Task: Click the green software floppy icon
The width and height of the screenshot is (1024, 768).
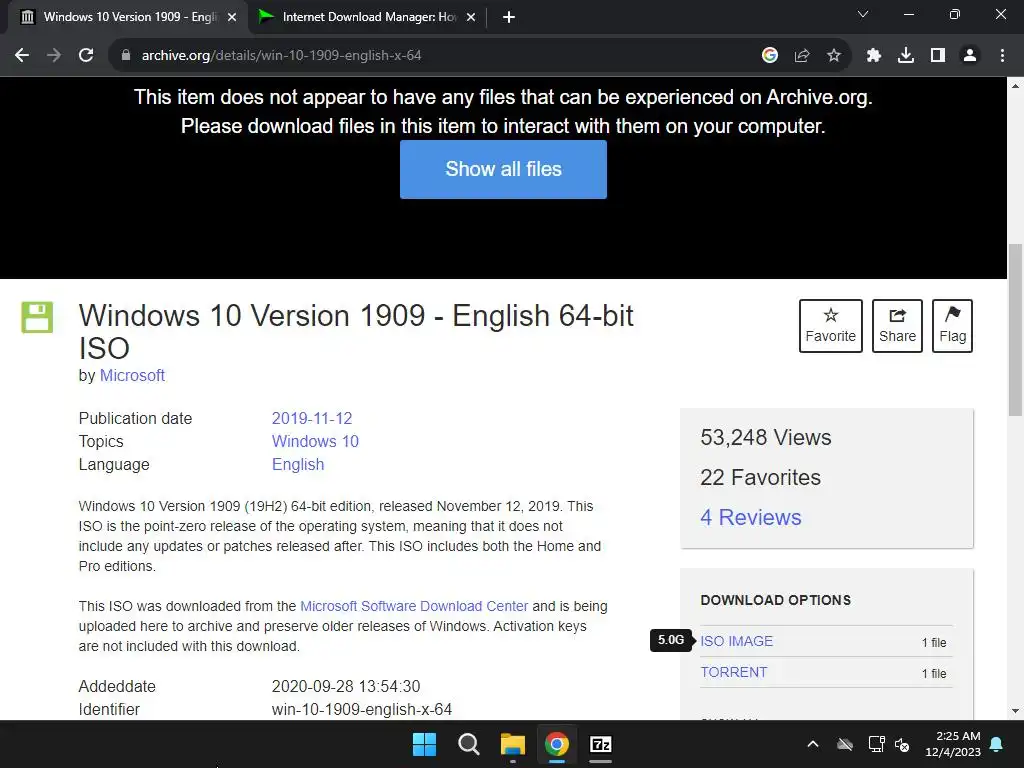Action: pos(37,317)
